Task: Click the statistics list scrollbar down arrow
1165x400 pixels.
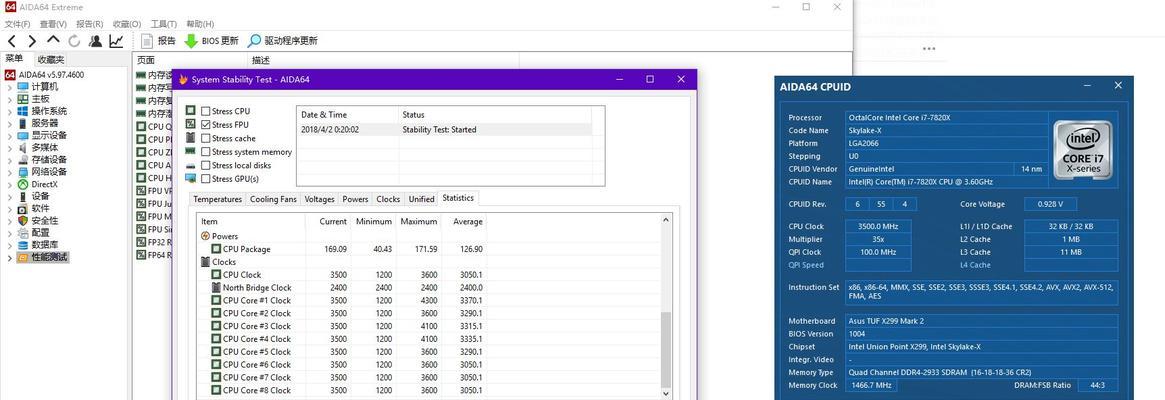Action: pyautogui.click(x=666, y=393)
